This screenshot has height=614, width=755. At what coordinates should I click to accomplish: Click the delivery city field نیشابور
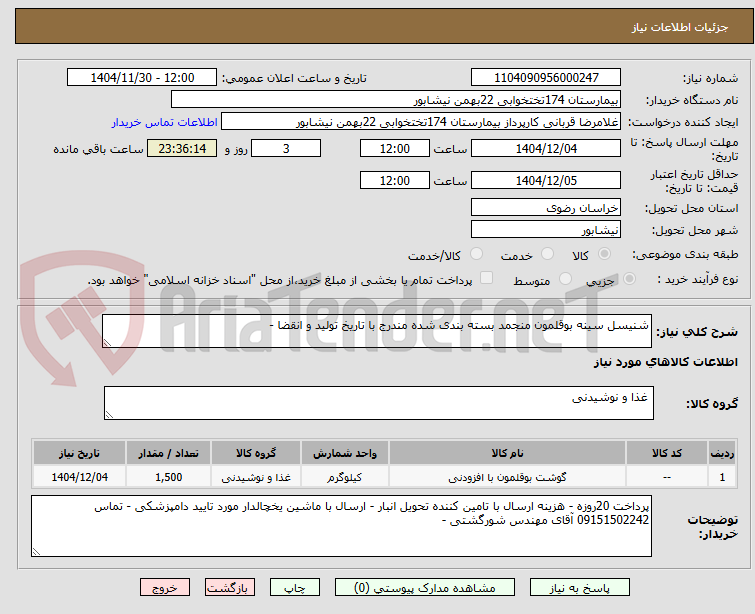coord(546,230)
